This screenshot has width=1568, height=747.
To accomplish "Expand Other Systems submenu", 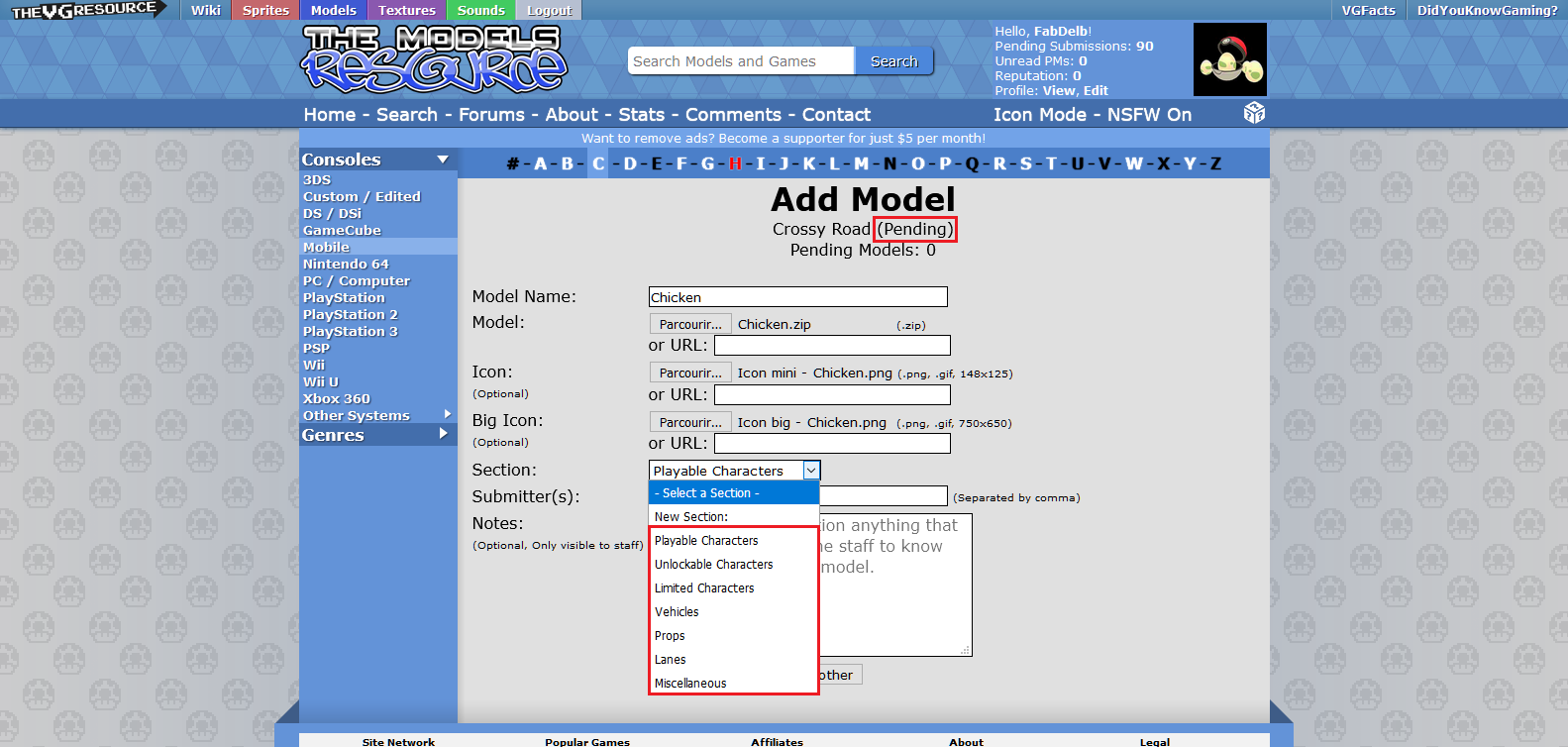I will [448, 415].
